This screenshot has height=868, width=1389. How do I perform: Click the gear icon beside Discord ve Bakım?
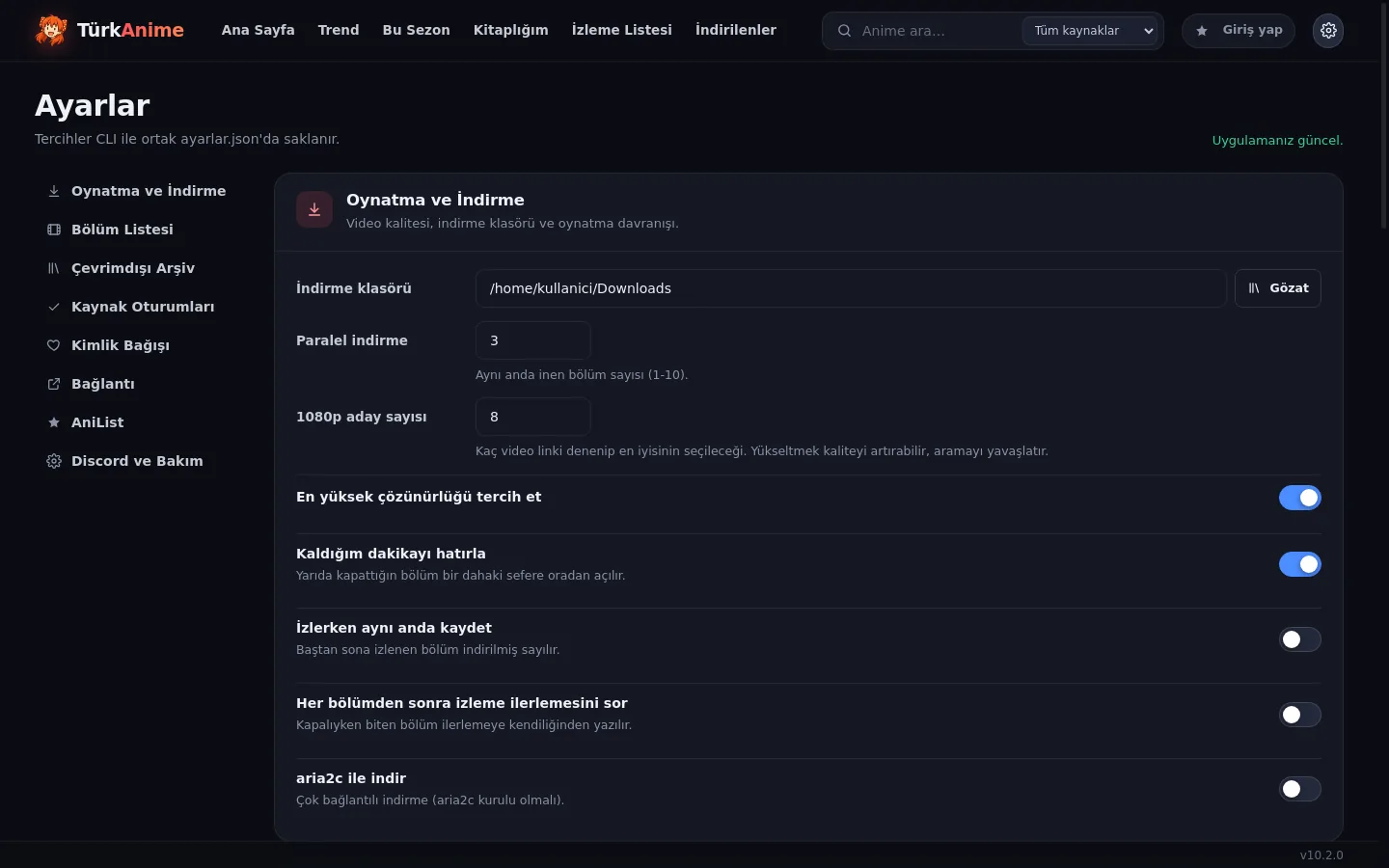(x=54, y=461)
